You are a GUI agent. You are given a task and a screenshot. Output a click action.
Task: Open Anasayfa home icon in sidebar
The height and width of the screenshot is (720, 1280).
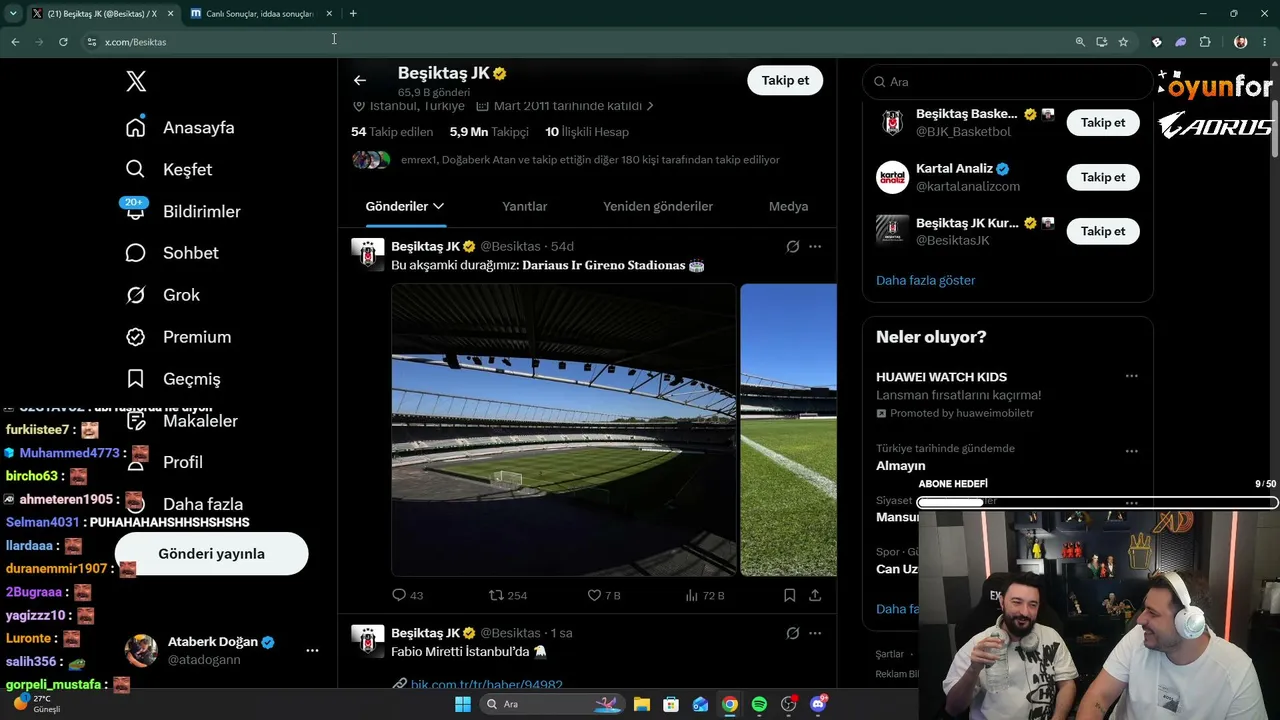[x=136, y=127]
